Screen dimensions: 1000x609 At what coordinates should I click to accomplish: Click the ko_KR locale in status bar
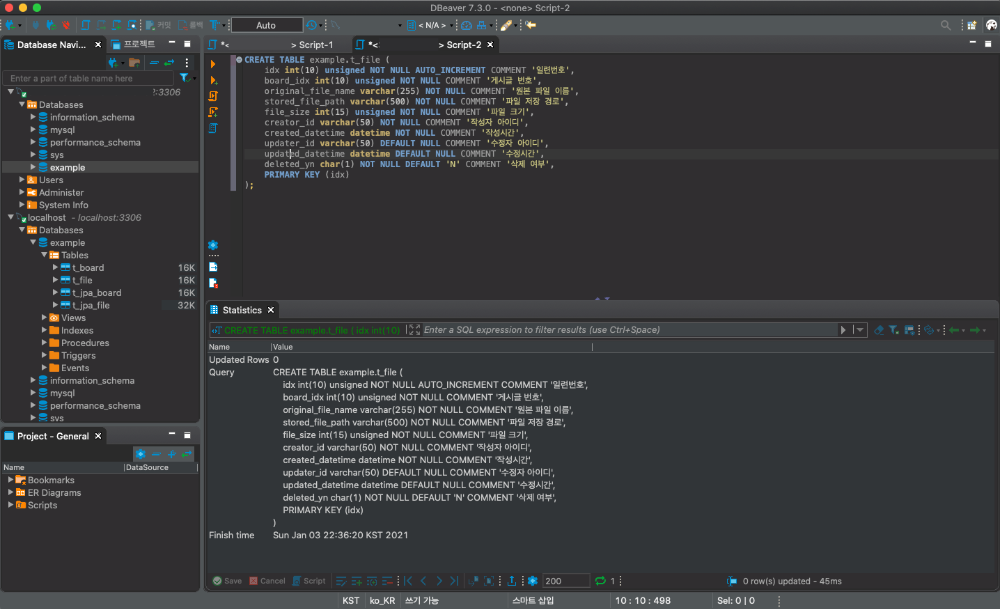(383, 601)
